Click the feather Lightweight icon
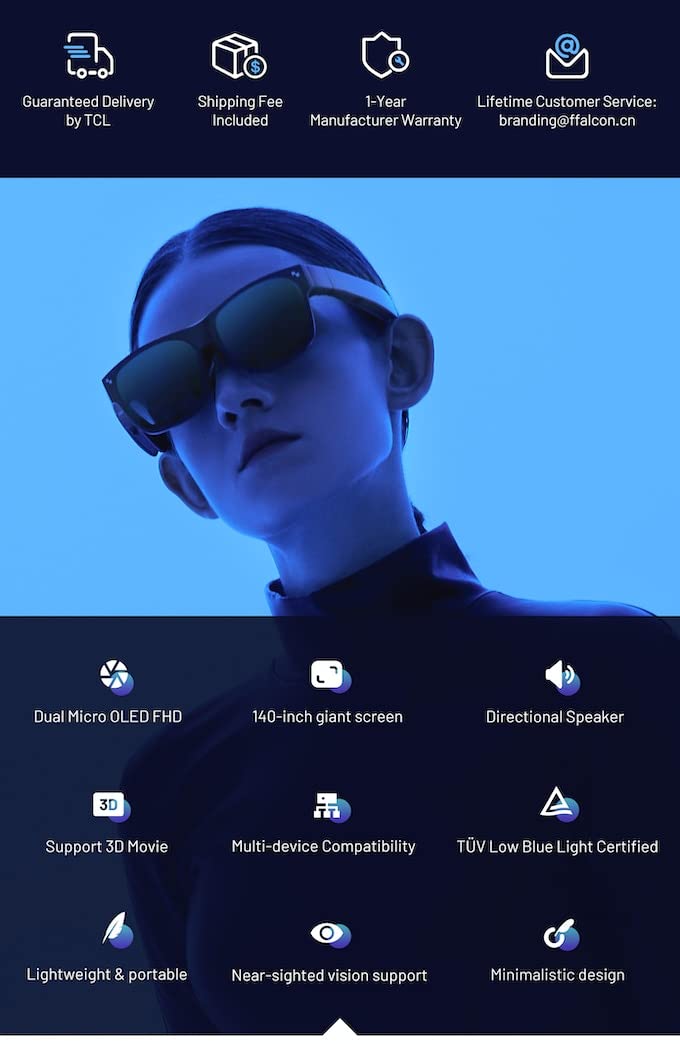 116,932
